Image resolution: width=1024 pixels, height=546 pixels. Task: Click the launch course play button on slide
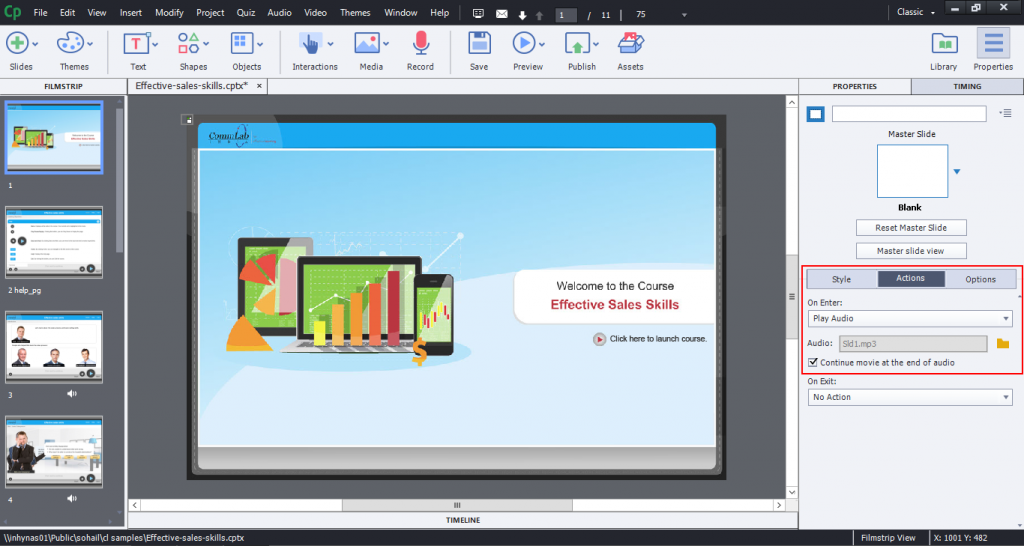click(600, 339)
